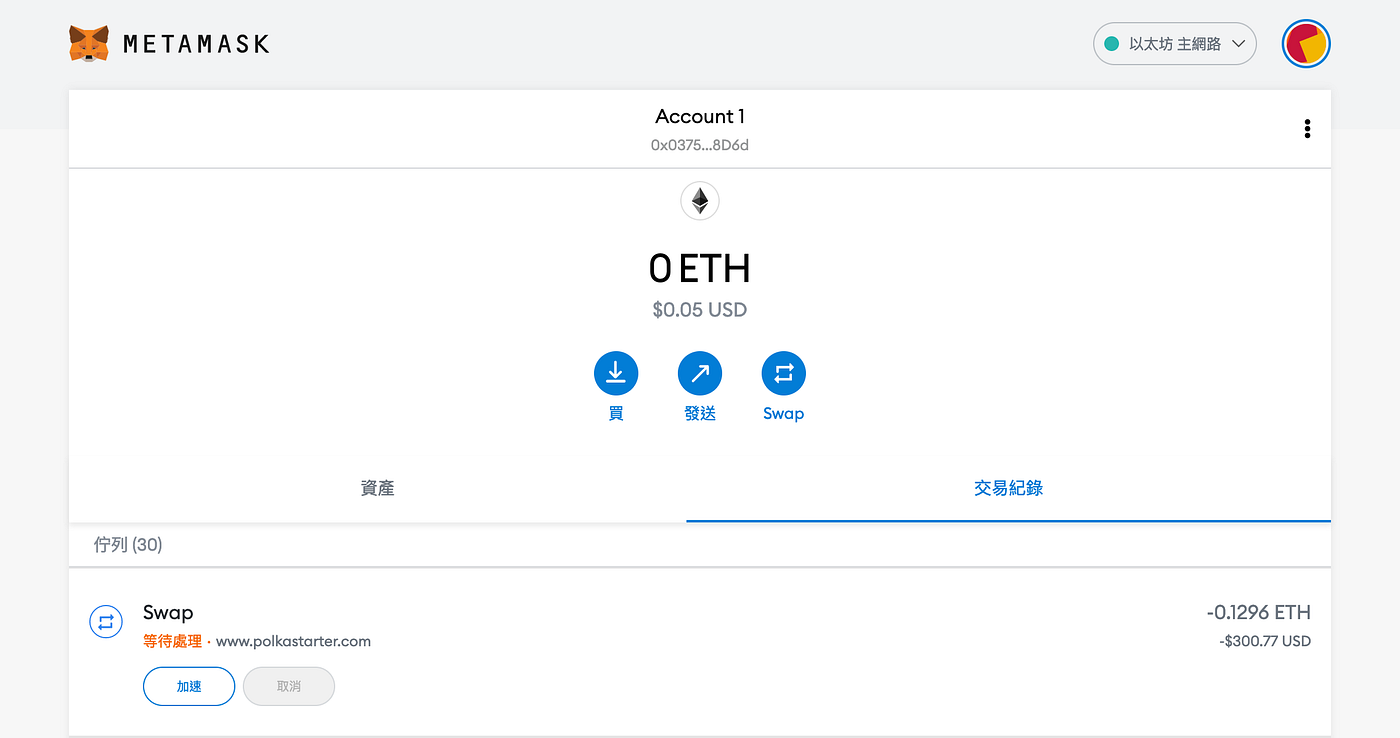Switch to the 交易紀錄 tab
The height and width of the screenshot is (738, 1400).
[x=1008, y=488]
